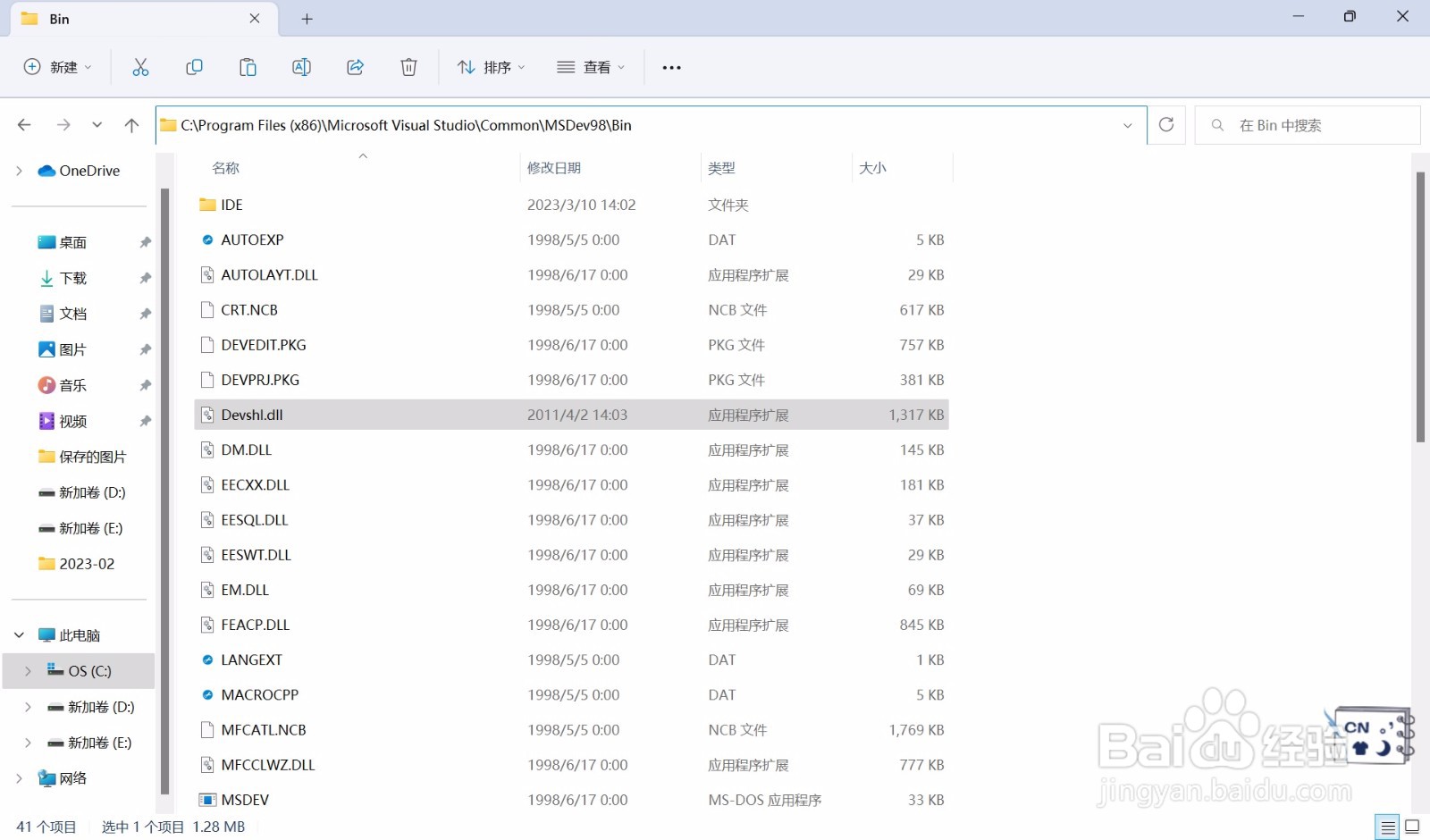Select the MFCATL.NCB file

point(571,730)
